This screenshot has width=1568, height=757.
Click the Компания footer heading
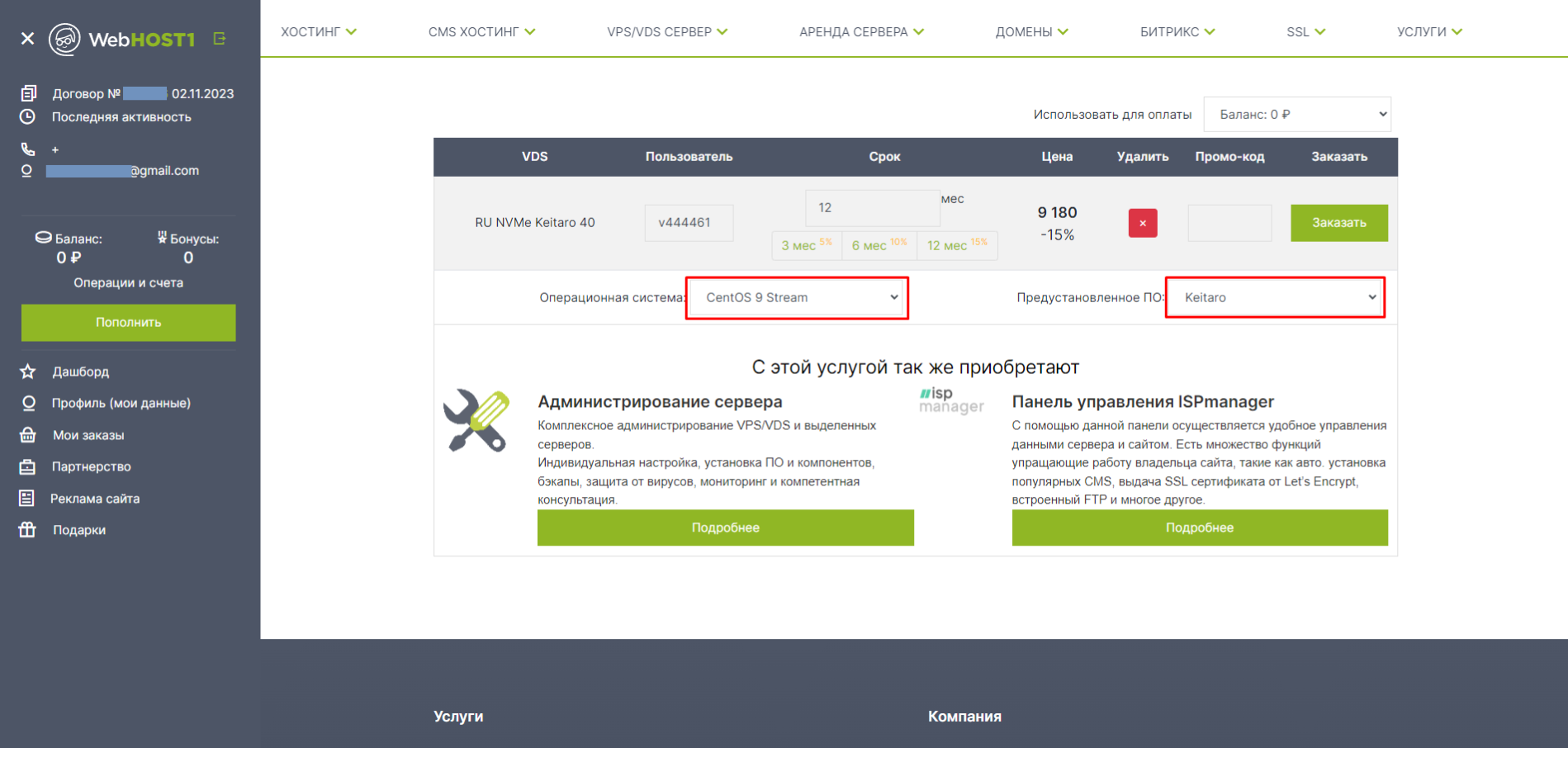964,717
